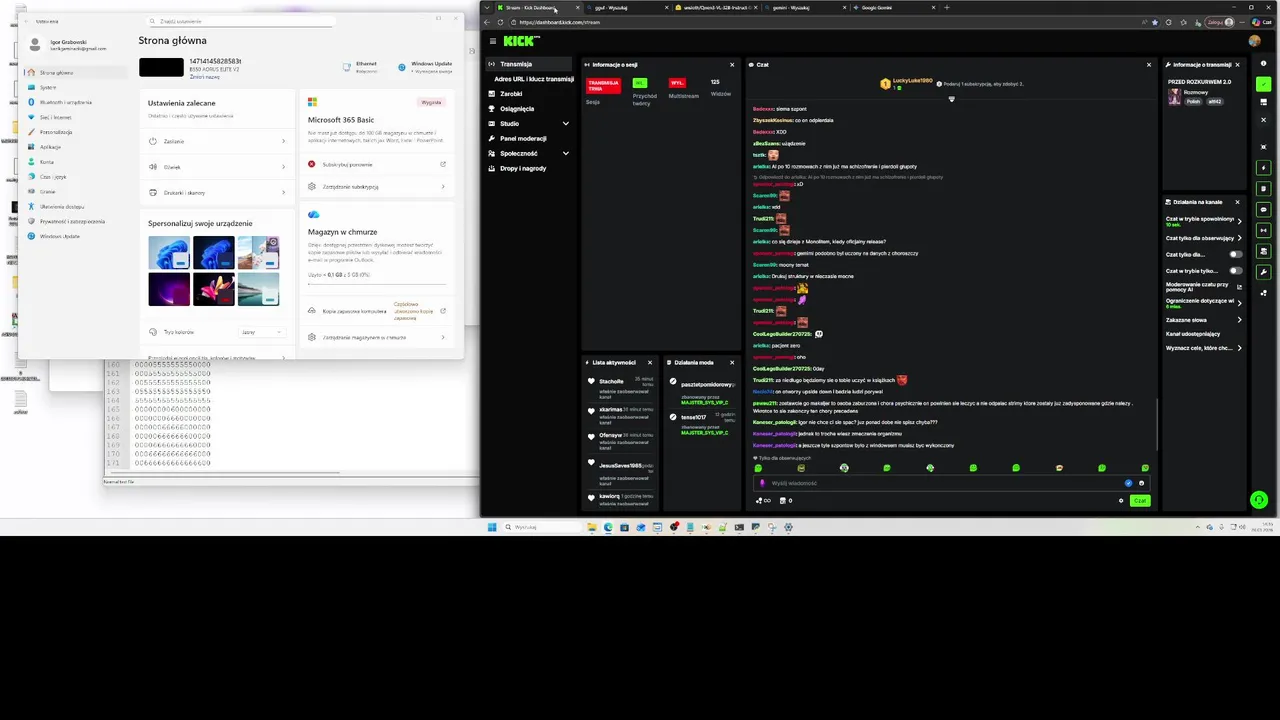Open emoji picker in chat input
Screen dimensions: 1280x720
click(x=1141, y=483)
